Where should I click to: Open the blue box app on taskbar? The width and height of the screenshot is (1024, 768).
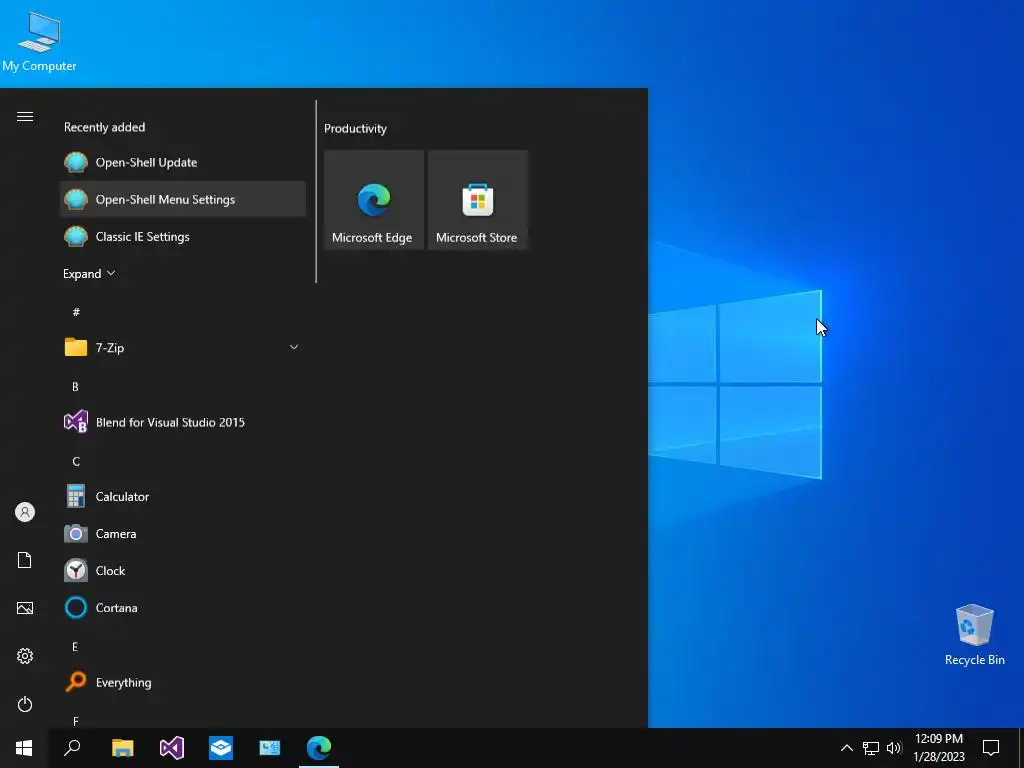point(221,748)
